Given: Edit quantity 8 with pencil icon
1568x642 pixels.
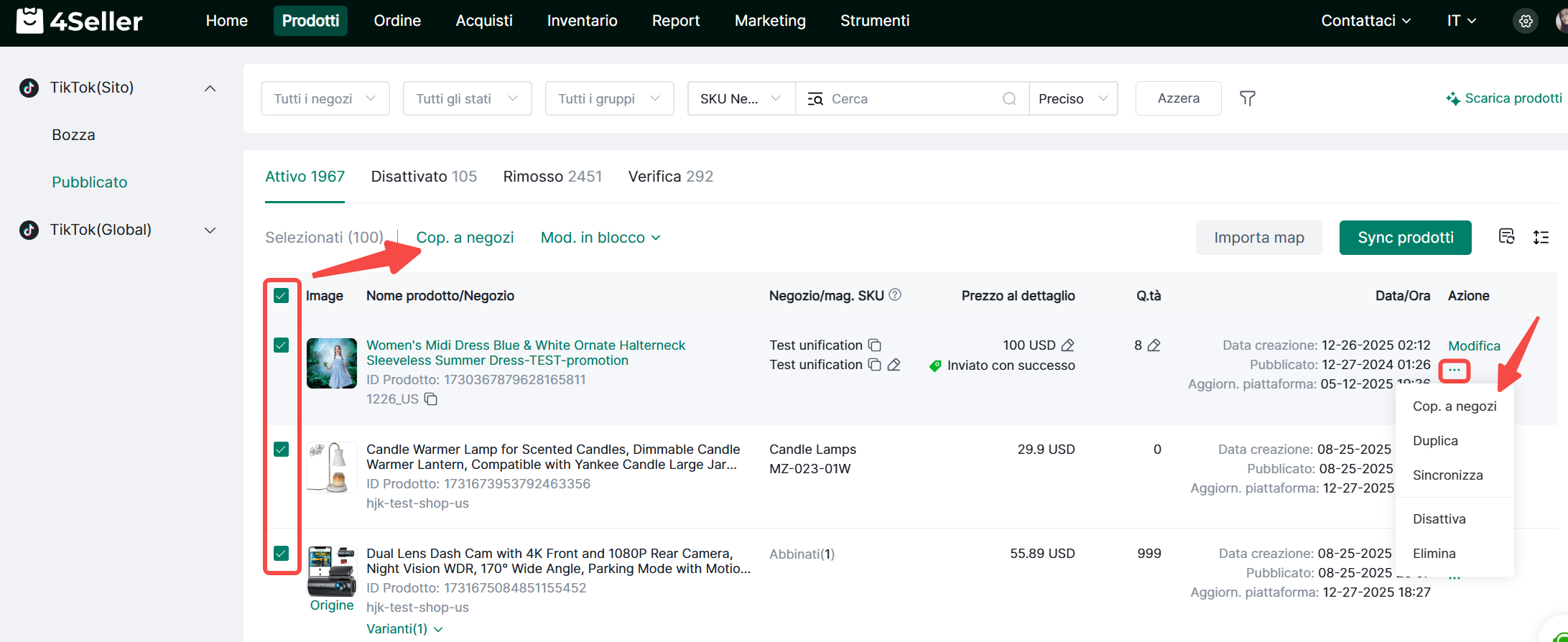Looking at the screenshot, I should [x=1154, y=345].
